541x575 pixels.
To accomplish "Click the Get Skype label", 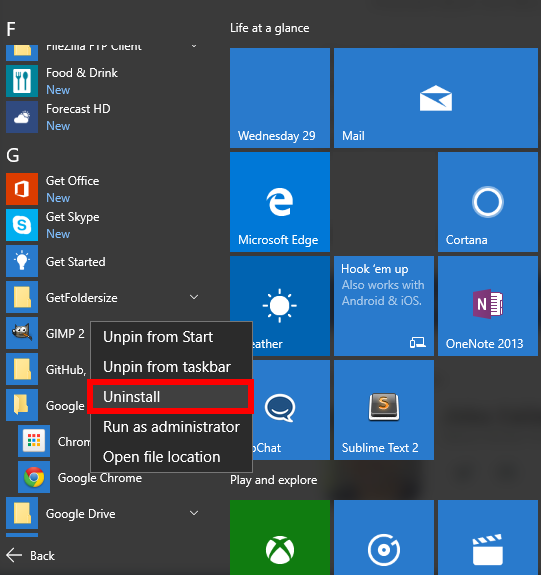I will (x=73, y=217).
